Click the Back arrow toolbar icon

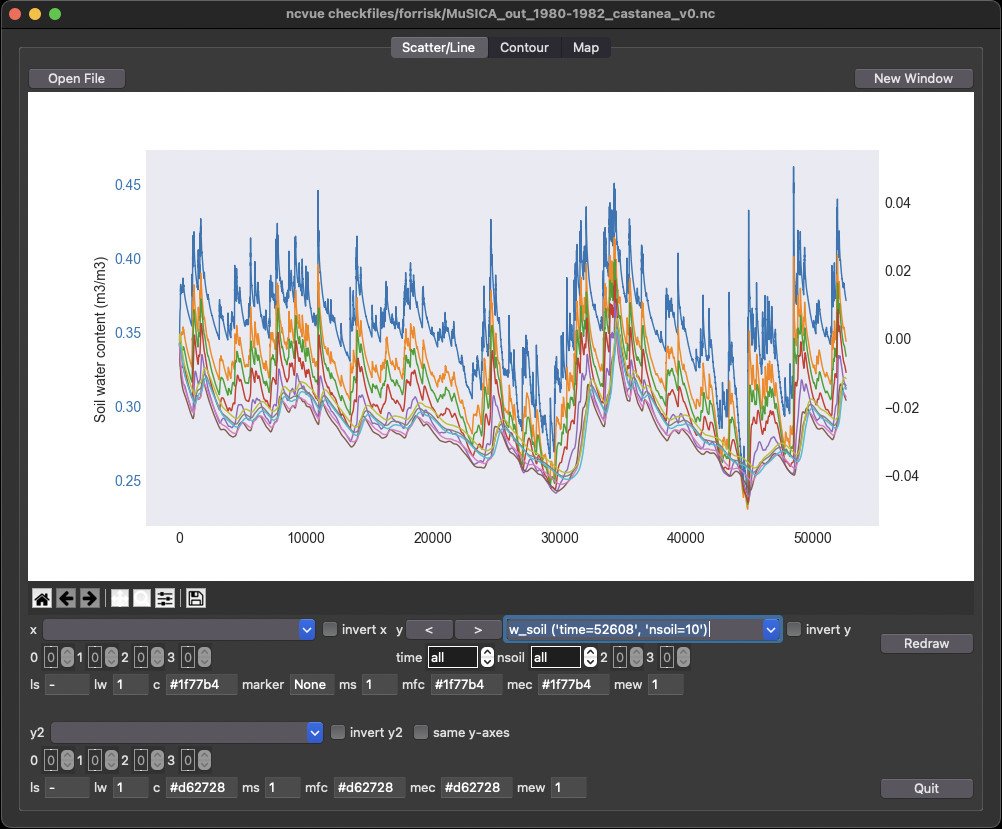tap(66, 598)
